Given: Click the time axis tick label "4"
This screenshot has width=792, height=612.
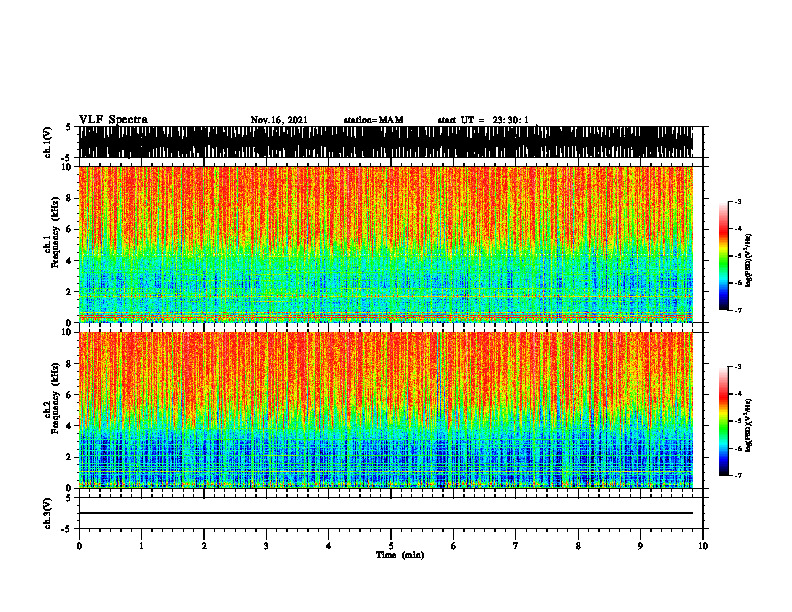Looking at the screenshot, I should point(329,545).
